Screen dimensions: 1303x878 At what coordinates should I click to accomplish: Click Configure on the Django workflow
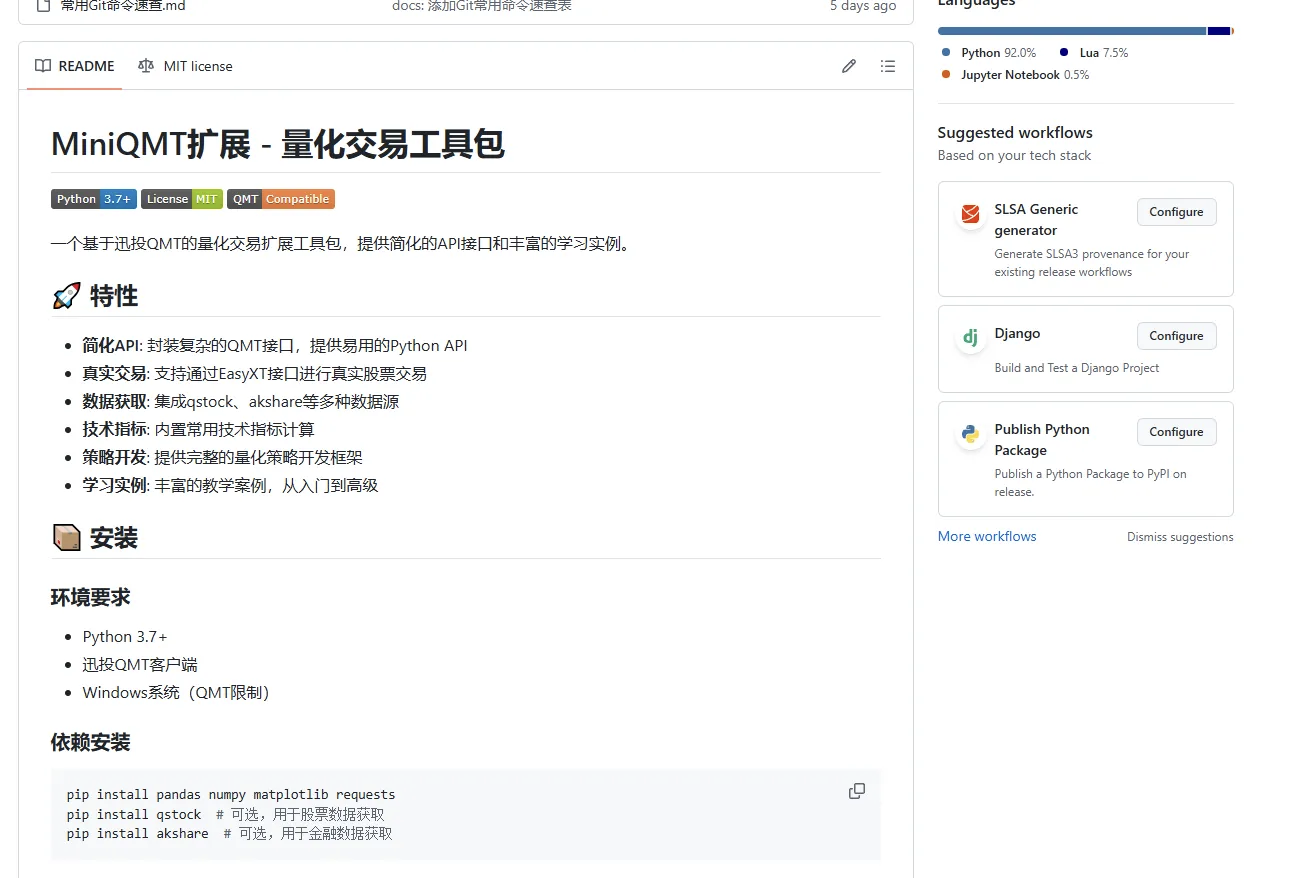(1176, 335)
